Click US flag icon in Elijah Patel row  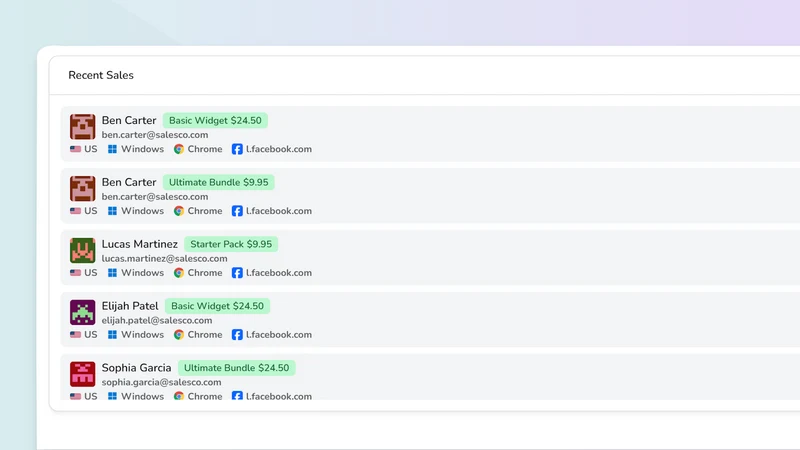76,335
